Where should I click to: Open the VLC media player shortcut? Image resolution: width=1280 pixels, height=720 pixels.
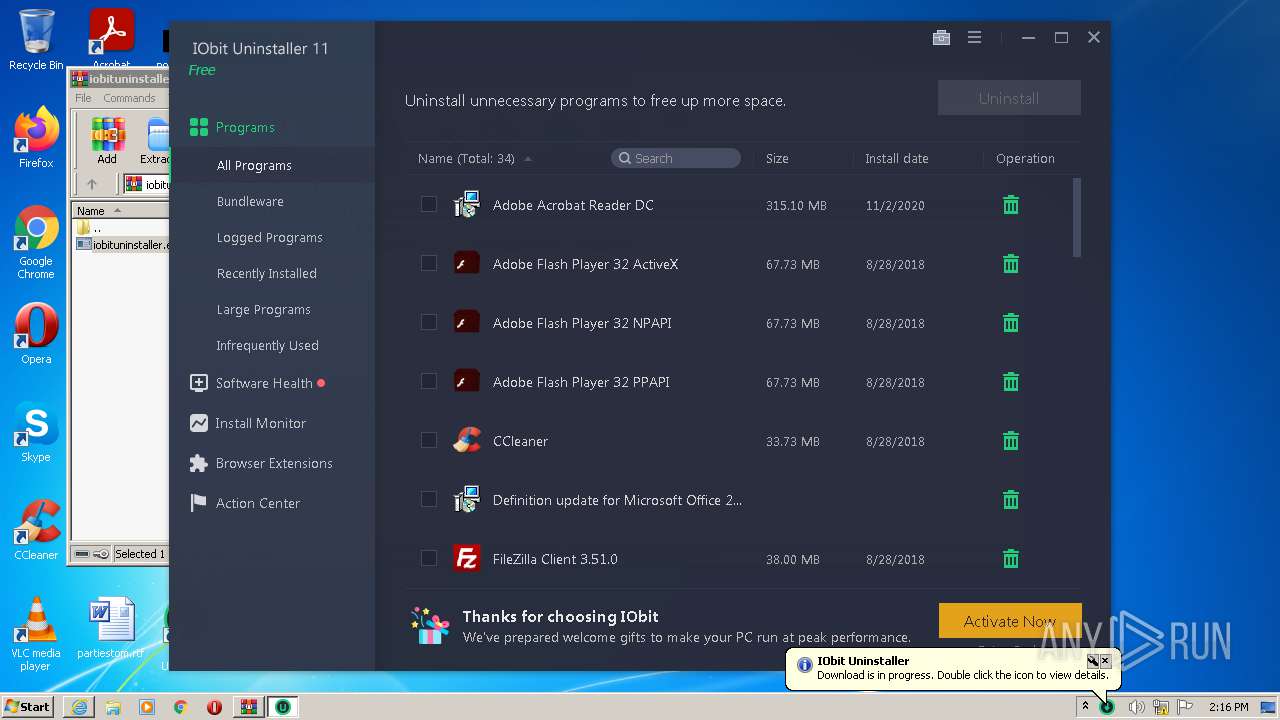click(36, 634)
